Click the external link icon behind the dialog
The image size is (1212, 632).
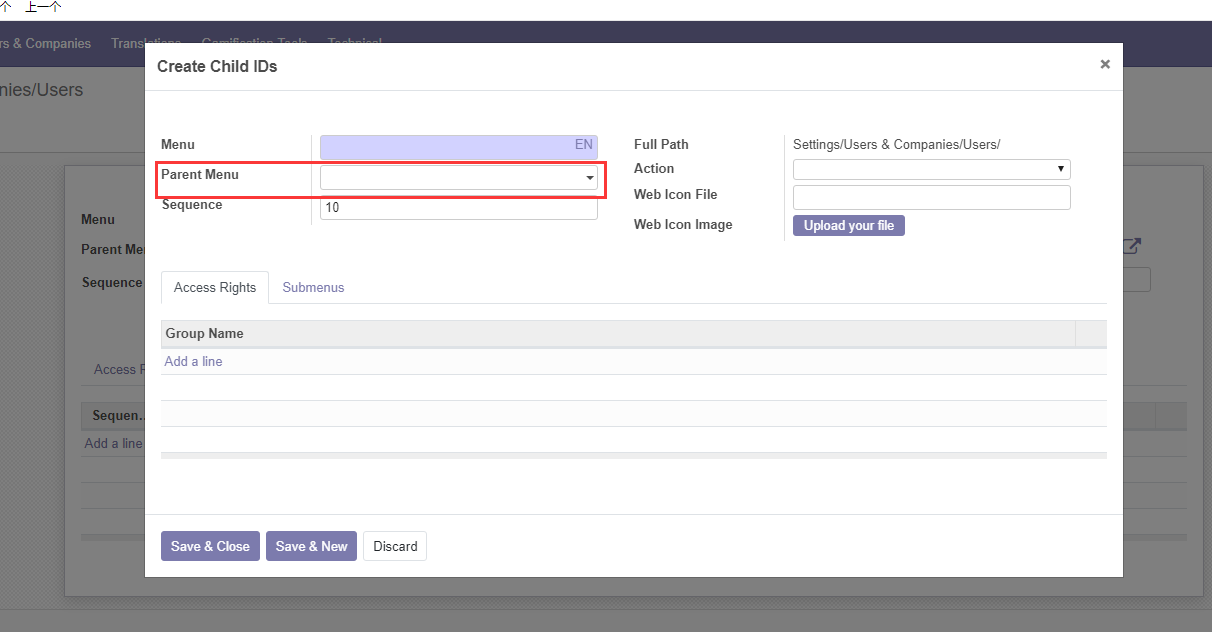click(1131, 245)
